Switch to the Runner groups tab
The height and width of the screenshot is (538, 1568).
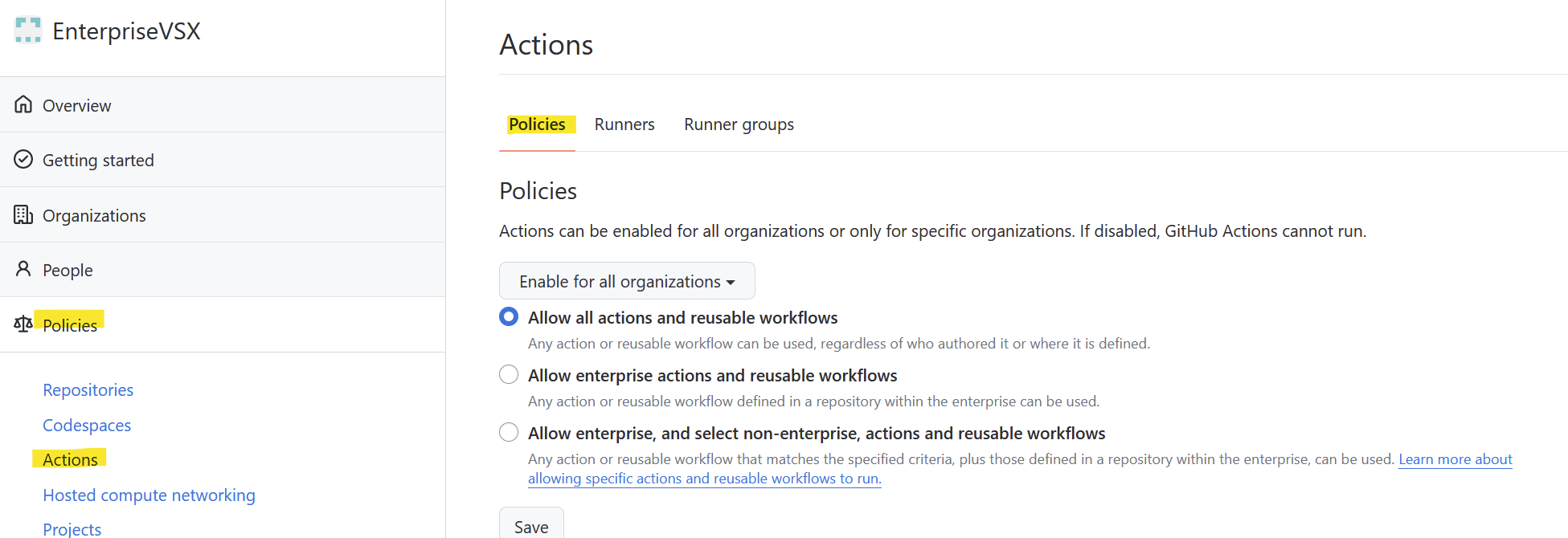pyautogui.click(x=739, y=124)
